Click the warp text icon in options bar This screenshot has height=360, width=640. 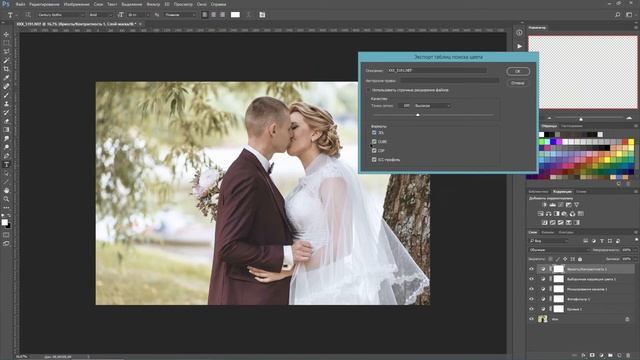point(249,15)
